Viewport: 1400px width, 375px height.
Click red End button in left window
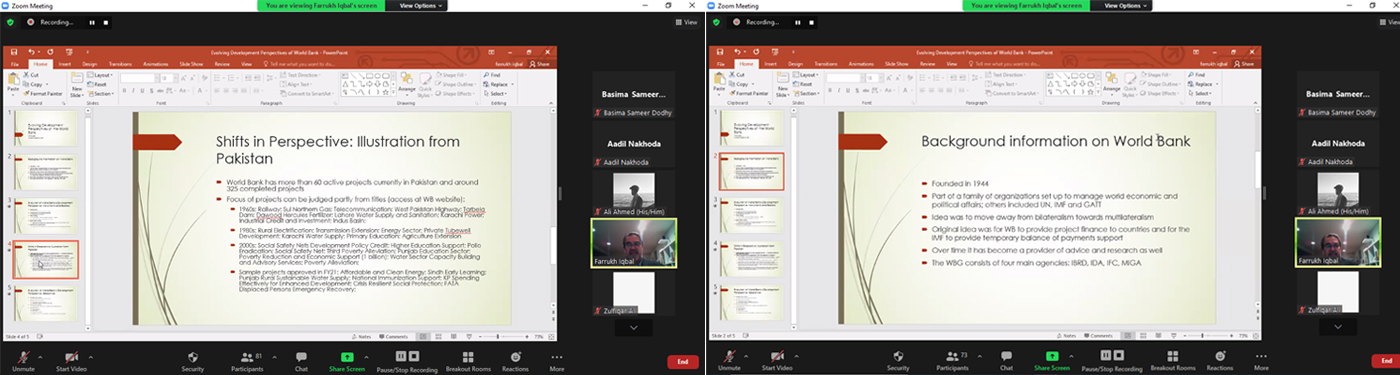683,361
